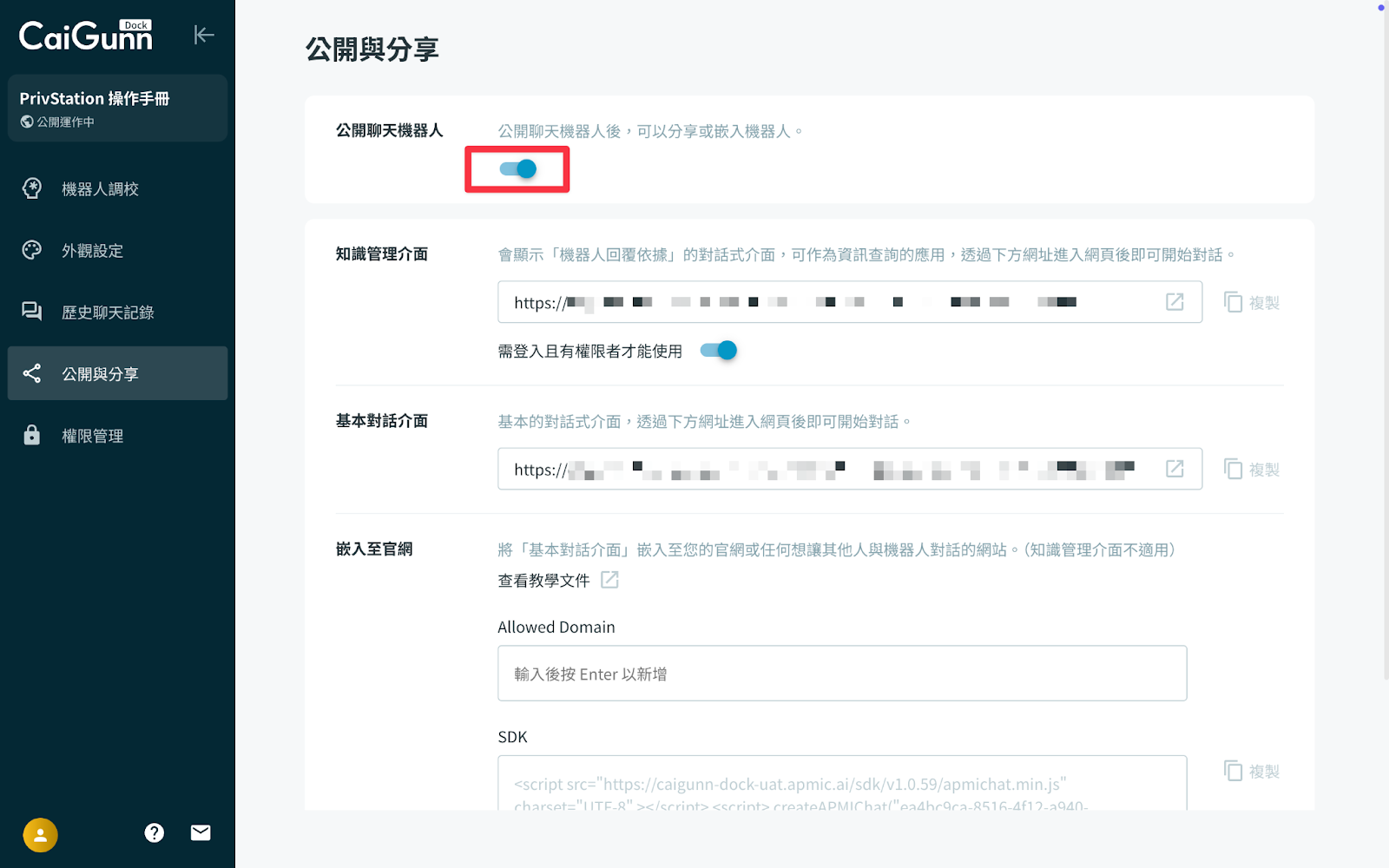Copy the knowledge management interface URL

click(1251, 302)
